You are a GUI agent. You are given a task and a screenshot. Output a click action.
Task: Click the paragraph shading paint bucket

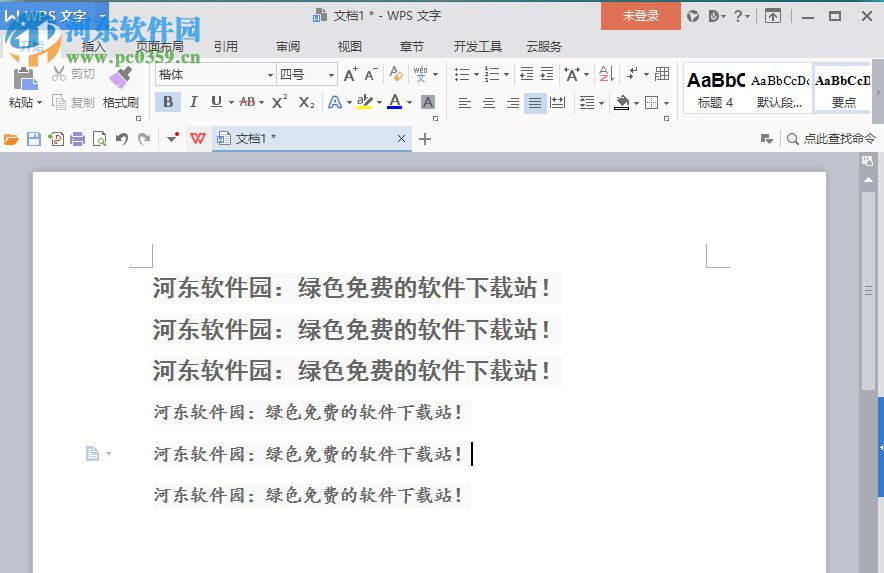coord(622,103)
